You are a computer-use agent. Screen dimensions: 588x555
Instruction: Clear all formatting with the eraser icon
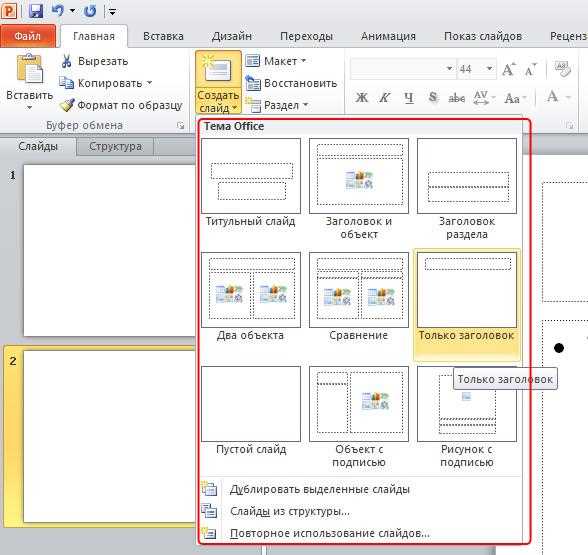point(562,69)
